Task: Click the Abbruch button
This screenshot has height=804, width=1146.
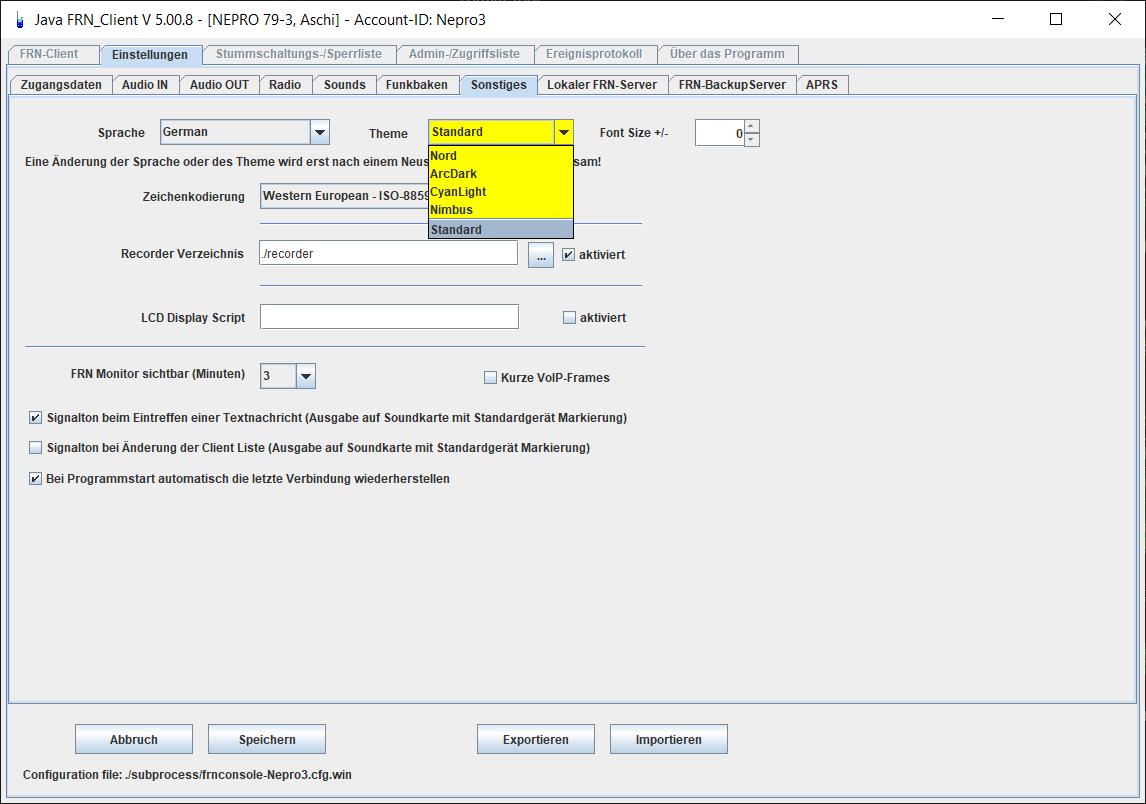Action: point(134,739)
